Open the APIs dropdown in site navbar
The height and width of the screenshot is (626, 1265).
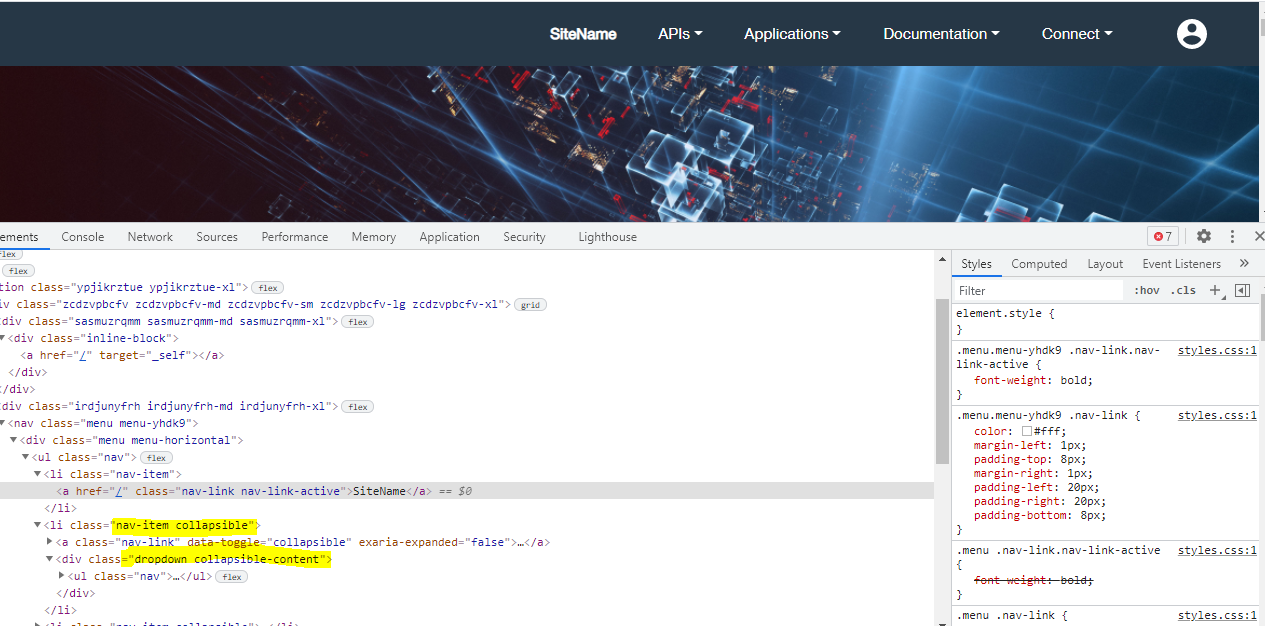(680, 34)
